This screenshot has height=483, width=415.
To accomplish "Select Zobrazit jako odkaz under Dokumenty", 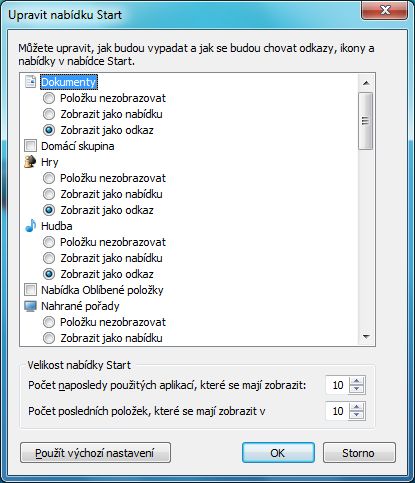I will [49, 130].
